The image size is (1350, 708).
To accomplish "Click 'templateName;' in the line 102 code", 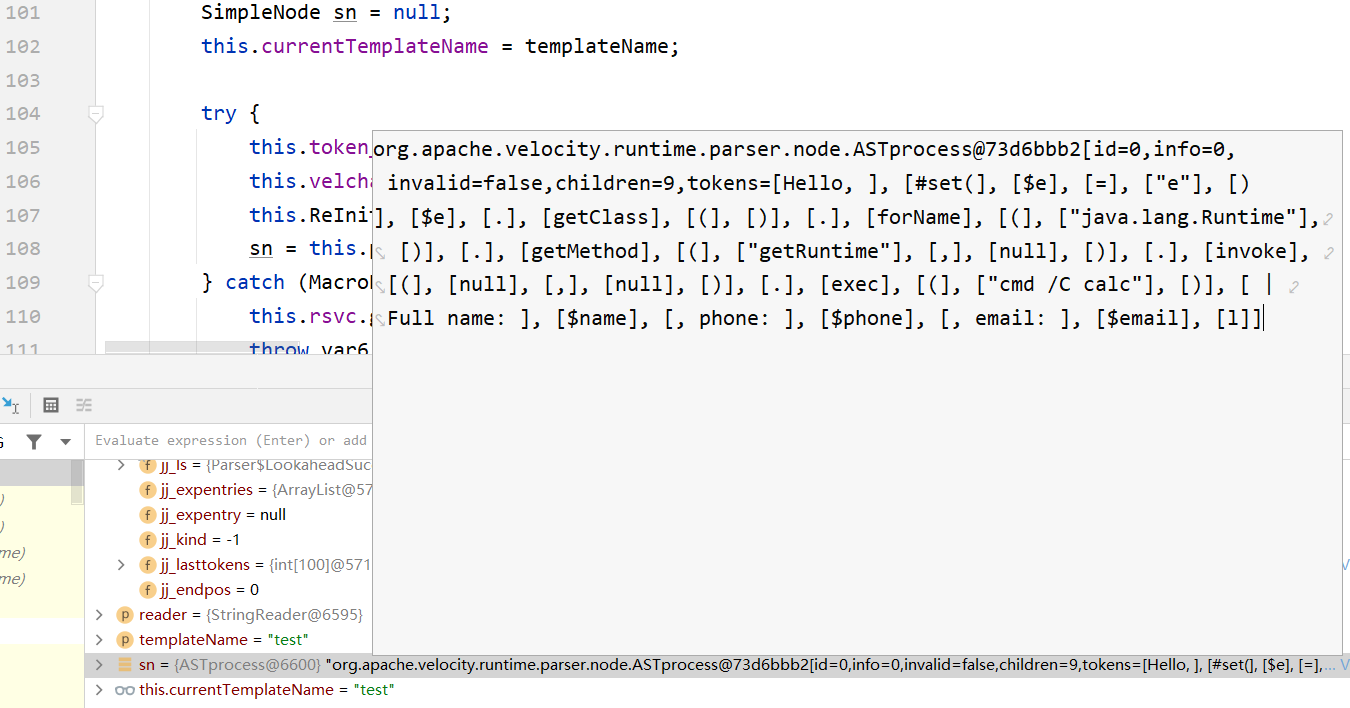I will (602, 46).
